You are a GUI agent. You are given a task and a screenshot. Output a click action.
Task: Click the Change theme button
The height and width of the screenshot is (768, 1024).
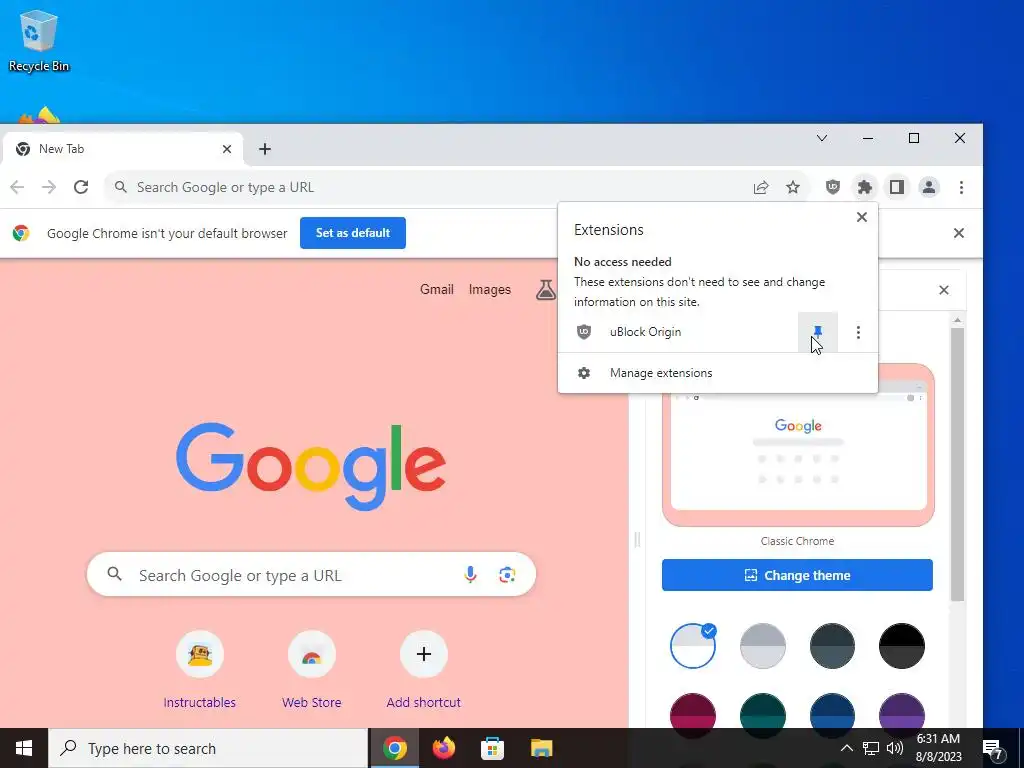pos(797,575)
